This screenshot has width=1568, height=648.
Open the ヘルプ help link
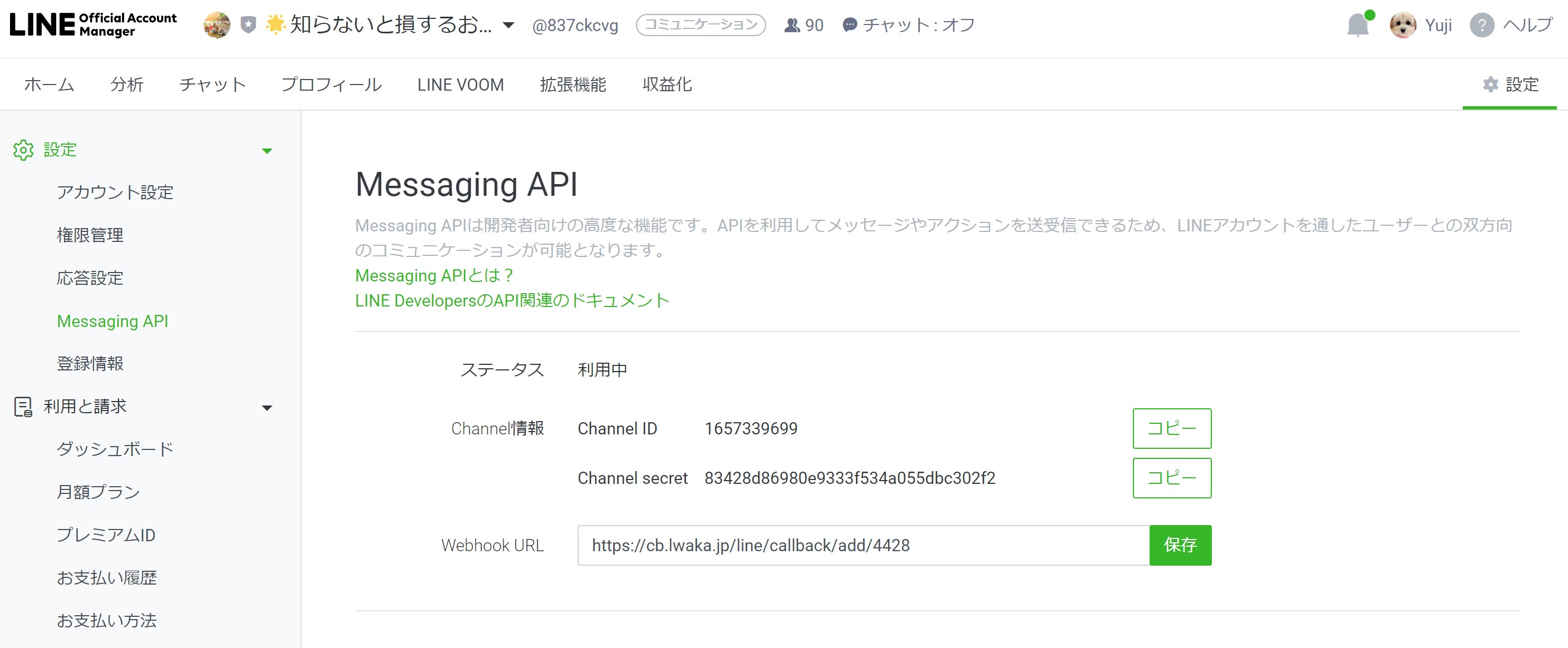click(x=1528, y=25)
